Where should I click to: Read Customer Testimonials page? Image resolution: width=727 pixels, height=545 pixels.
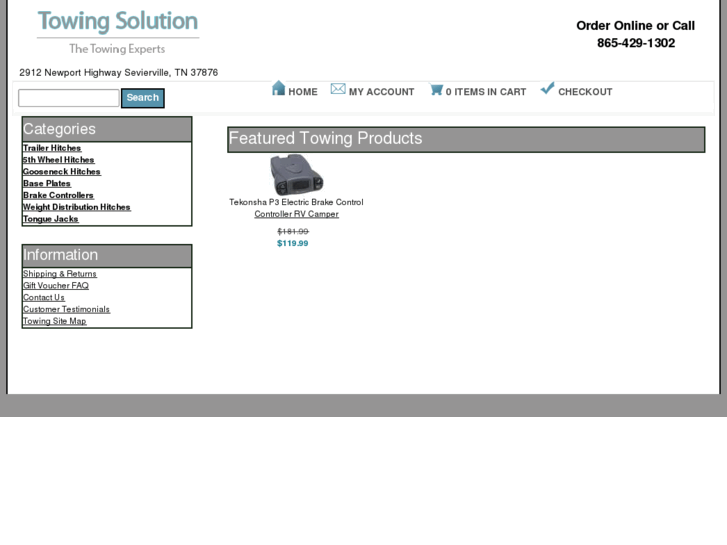[x=67, y=309]
